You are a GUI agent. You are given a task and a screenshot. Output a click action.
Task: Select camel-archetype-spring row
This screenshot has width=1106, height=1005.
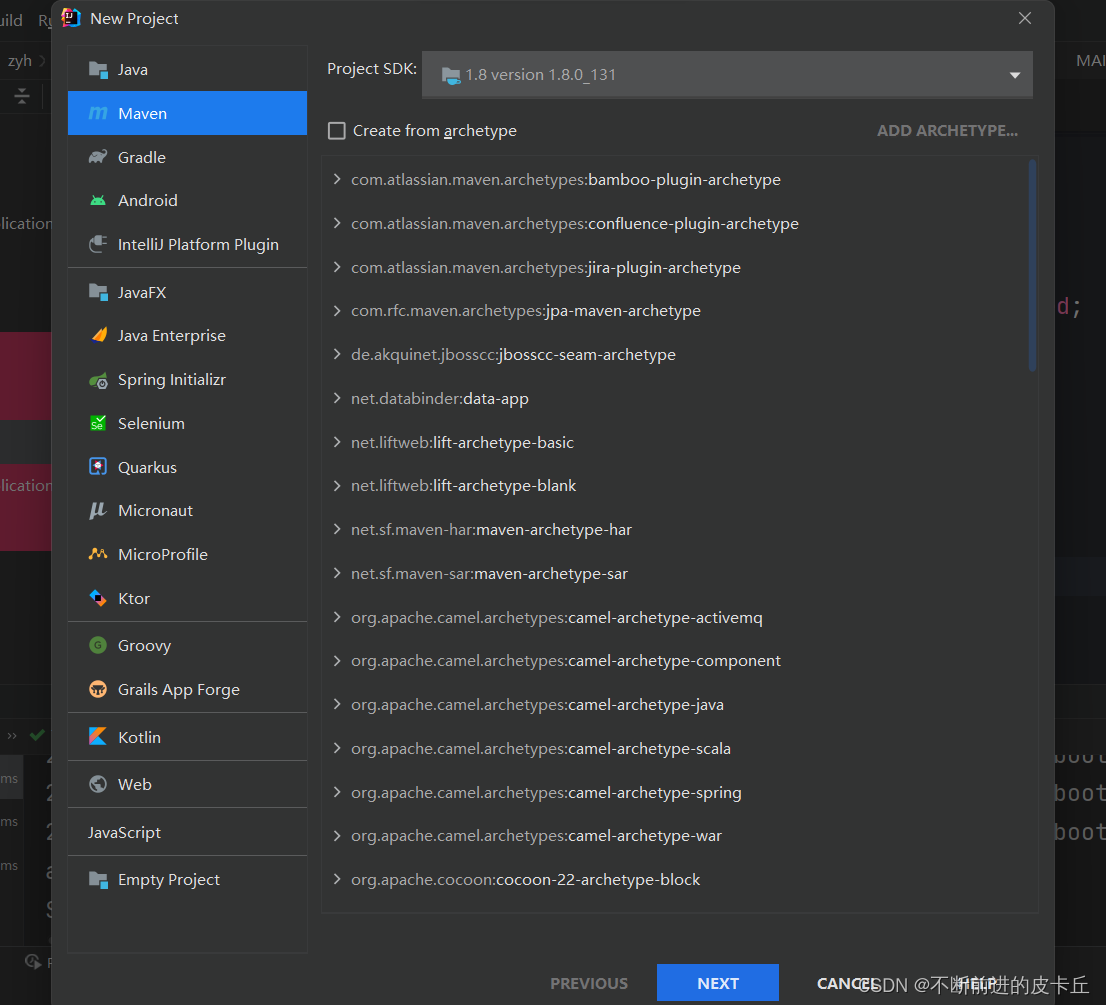pos(678,792)
